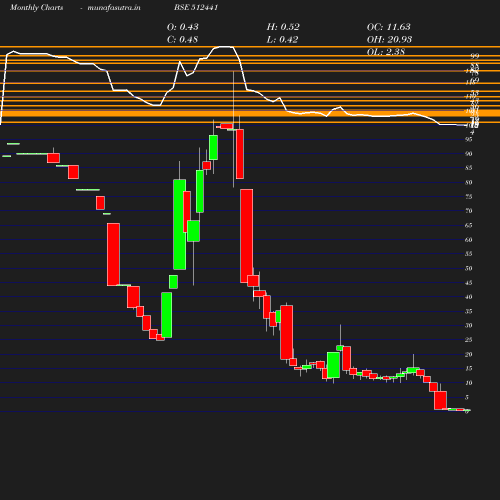Click the munafasutra.in watermark text
Image resolution: width=500 pixels, height=500 pixels.
[x=114, y=7]
